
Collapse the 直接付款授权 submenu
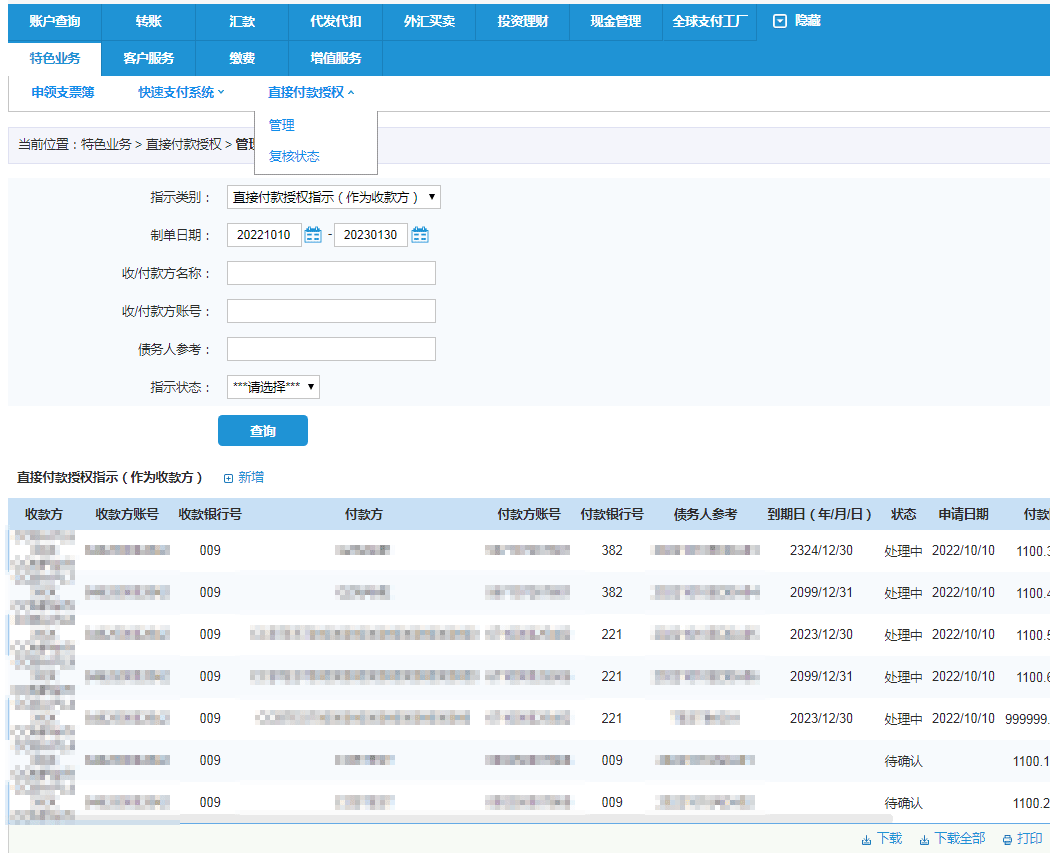311,92
